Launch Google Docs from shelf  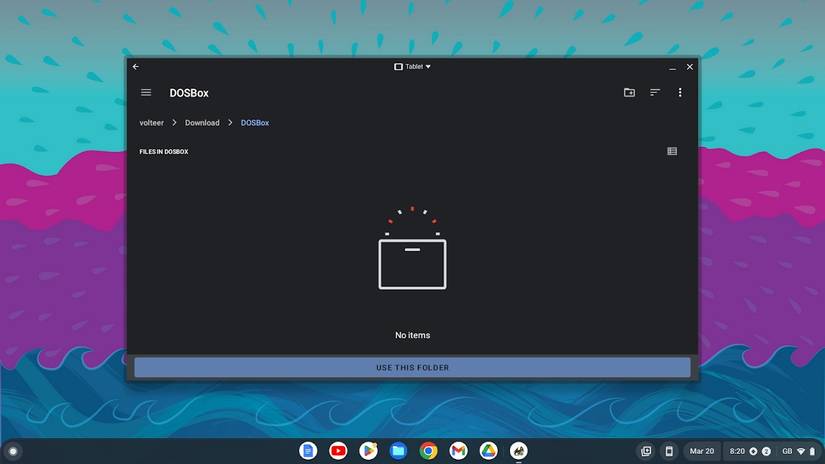pyautogui.click(x=308, y=451)
